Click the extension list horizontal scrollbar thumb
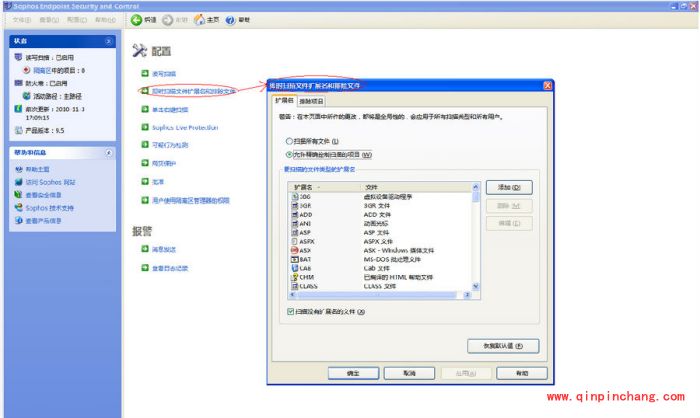700x418 pixels. coord(376,295)
